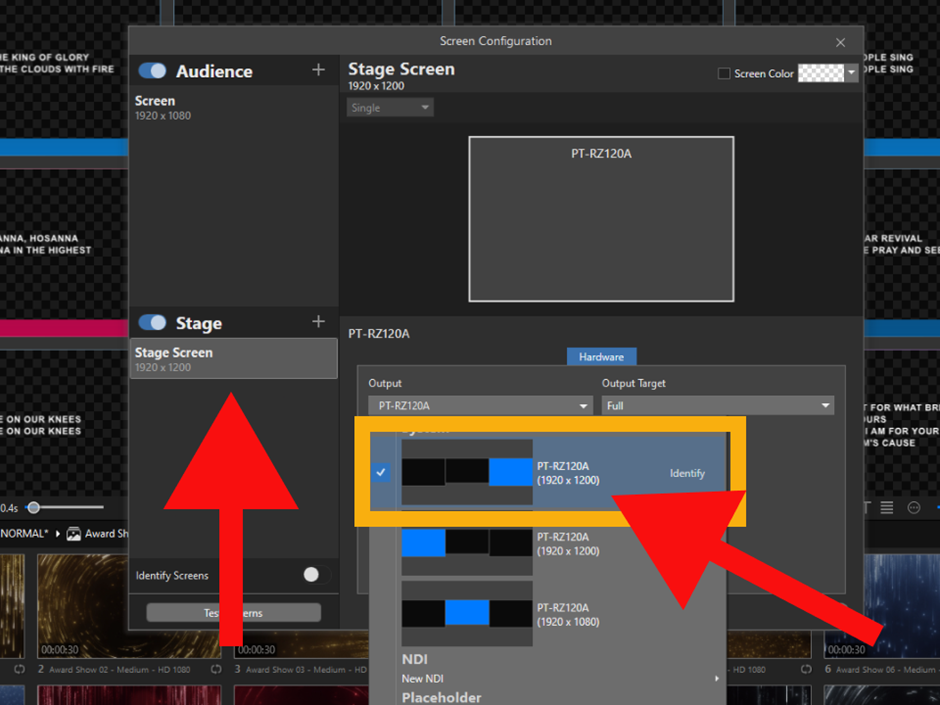
Task: Click the second PT-RZ120A 1920 x 1200 display icon
Action: [467, 543]
